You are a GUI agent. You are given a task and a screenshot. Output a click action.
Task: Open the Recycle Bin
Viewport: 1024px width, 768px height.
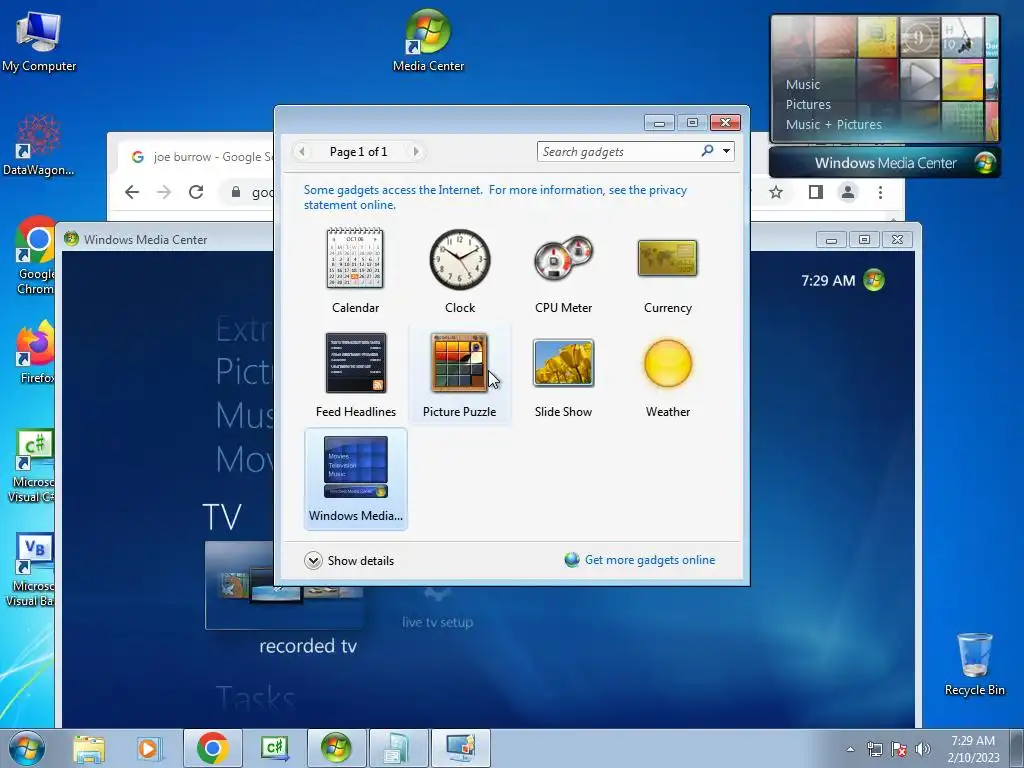coord(974,664)
